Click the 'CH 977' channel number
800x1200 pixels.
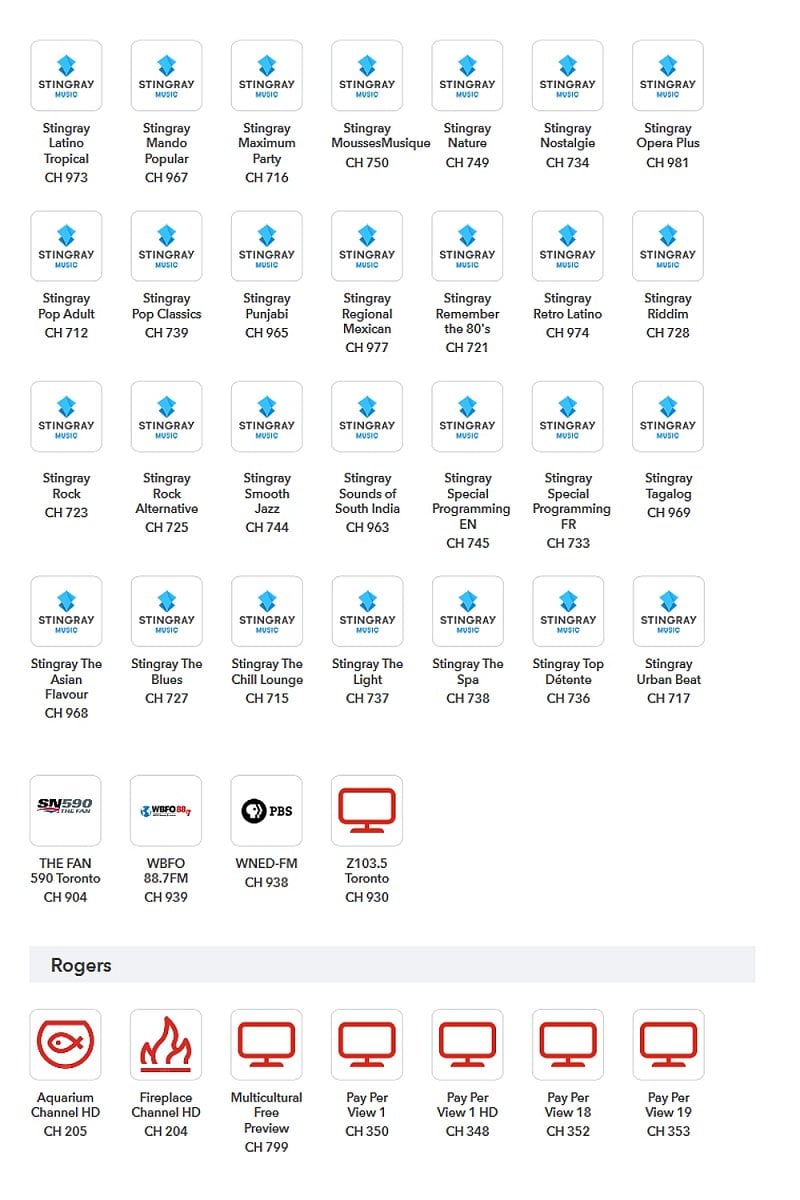[x=367, y=348]
